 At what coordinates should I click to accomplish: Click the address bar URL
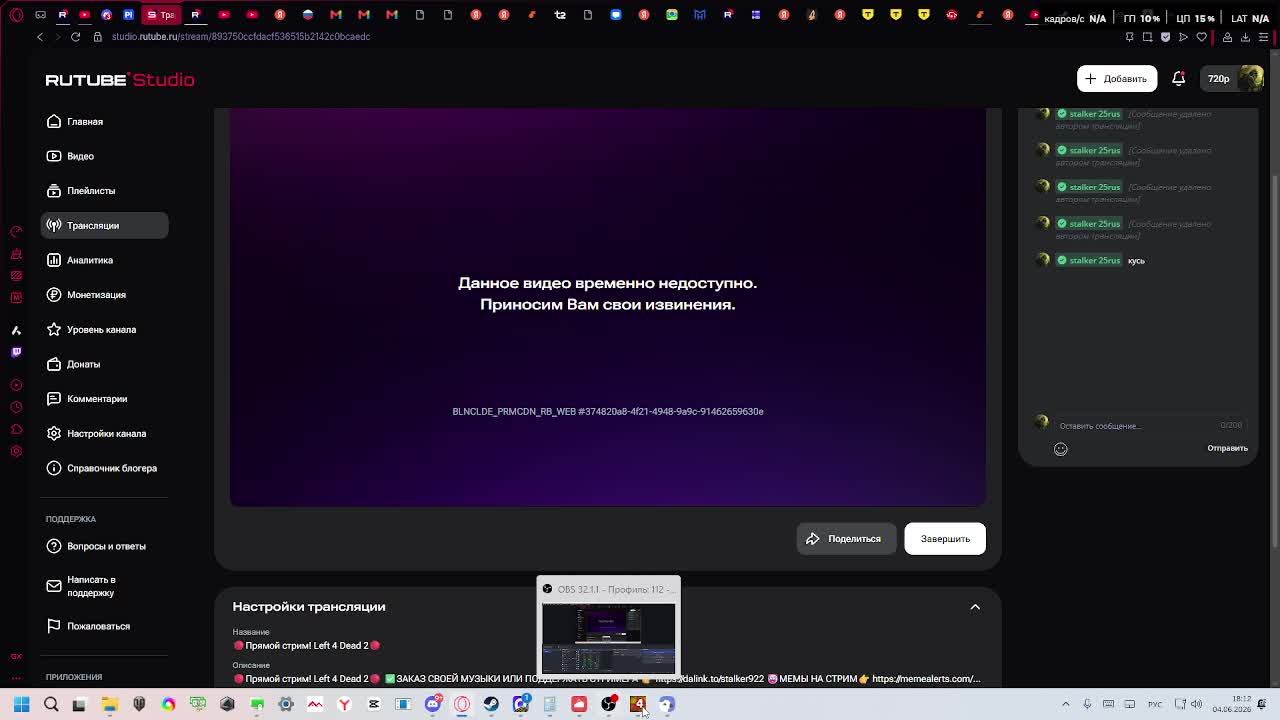(x=241, y=36)
